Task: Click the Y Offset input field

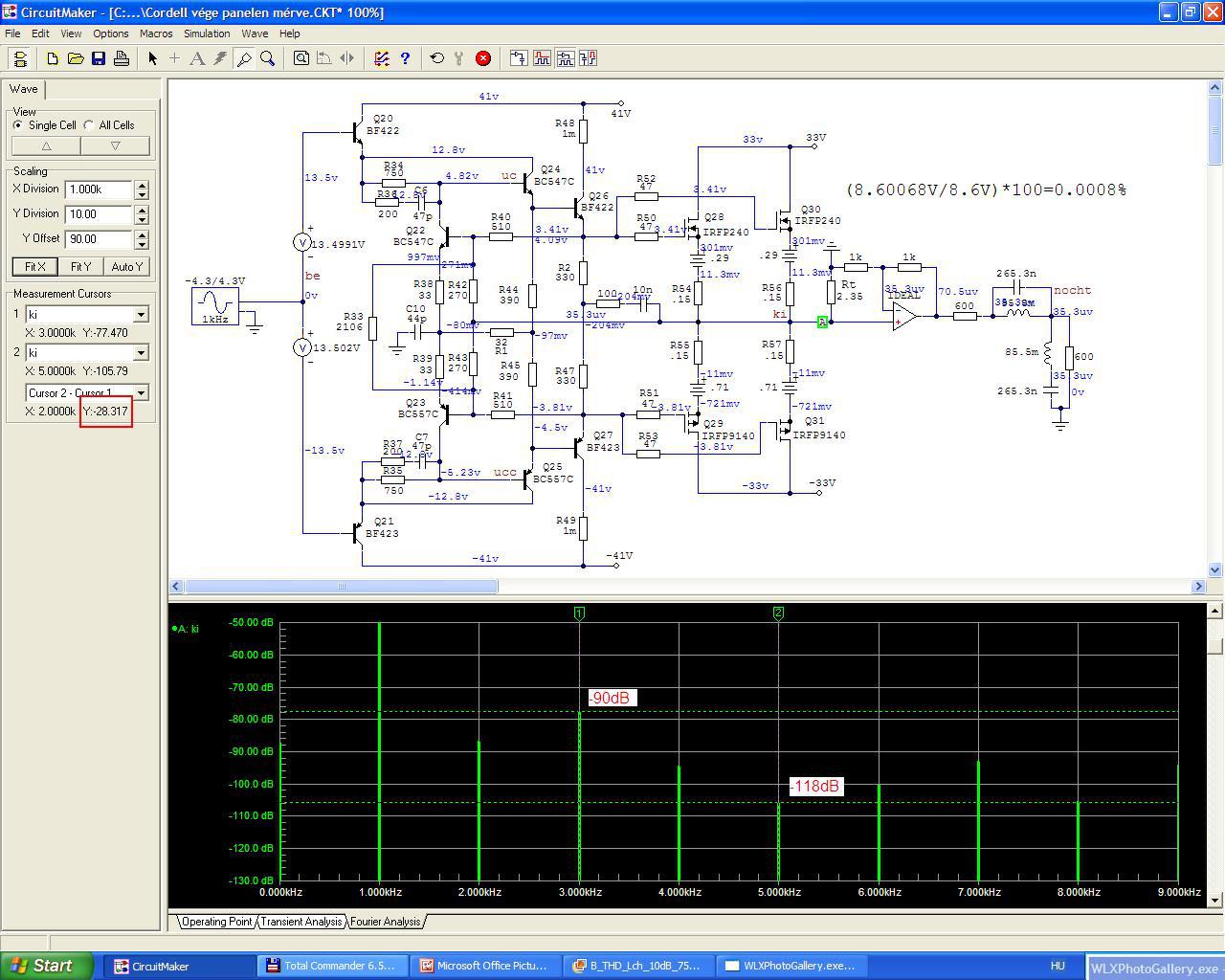Action: click(x=99, y=238)
